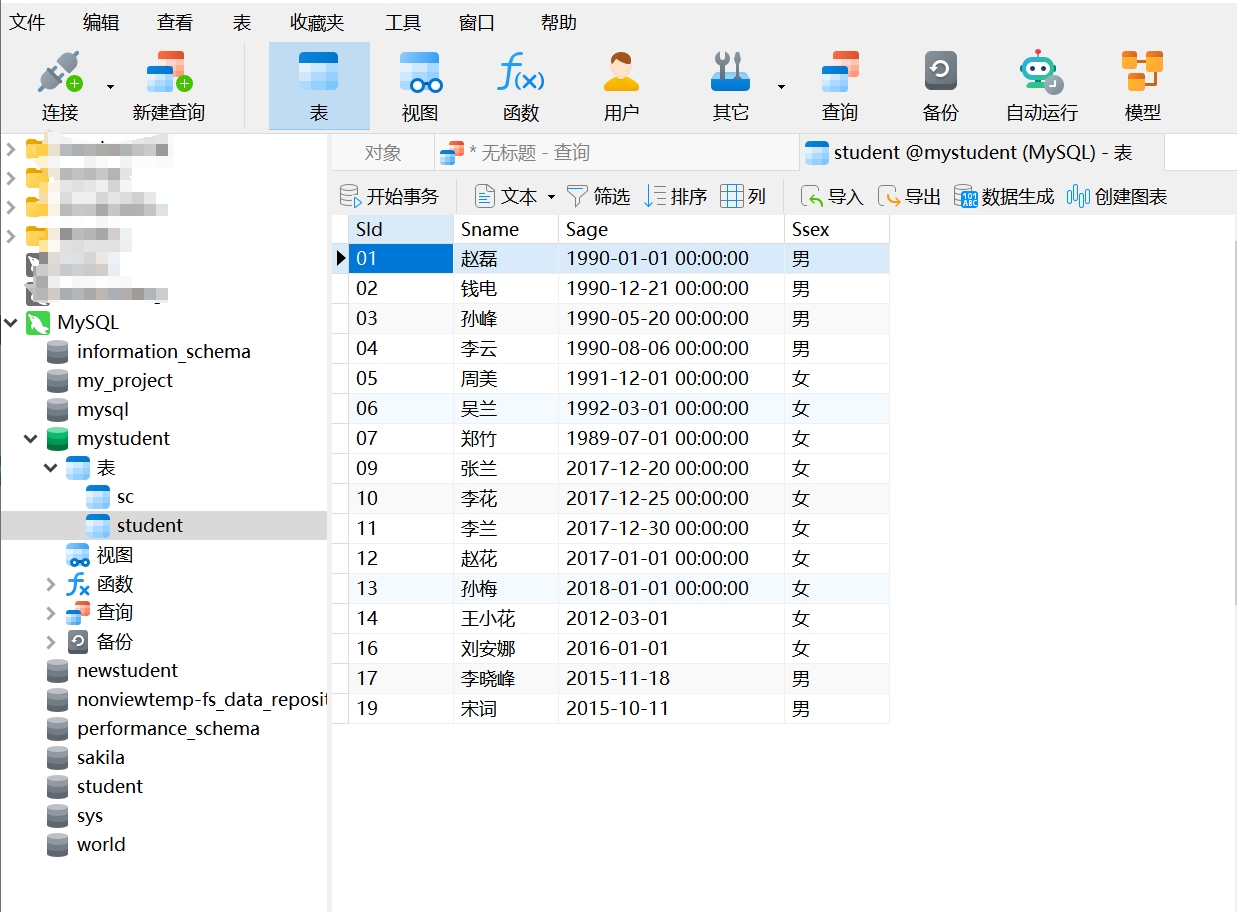Viewport: 1237px width, 912px height.
Task: Start an import with the 导入 wizard
Action: (833, 196)
